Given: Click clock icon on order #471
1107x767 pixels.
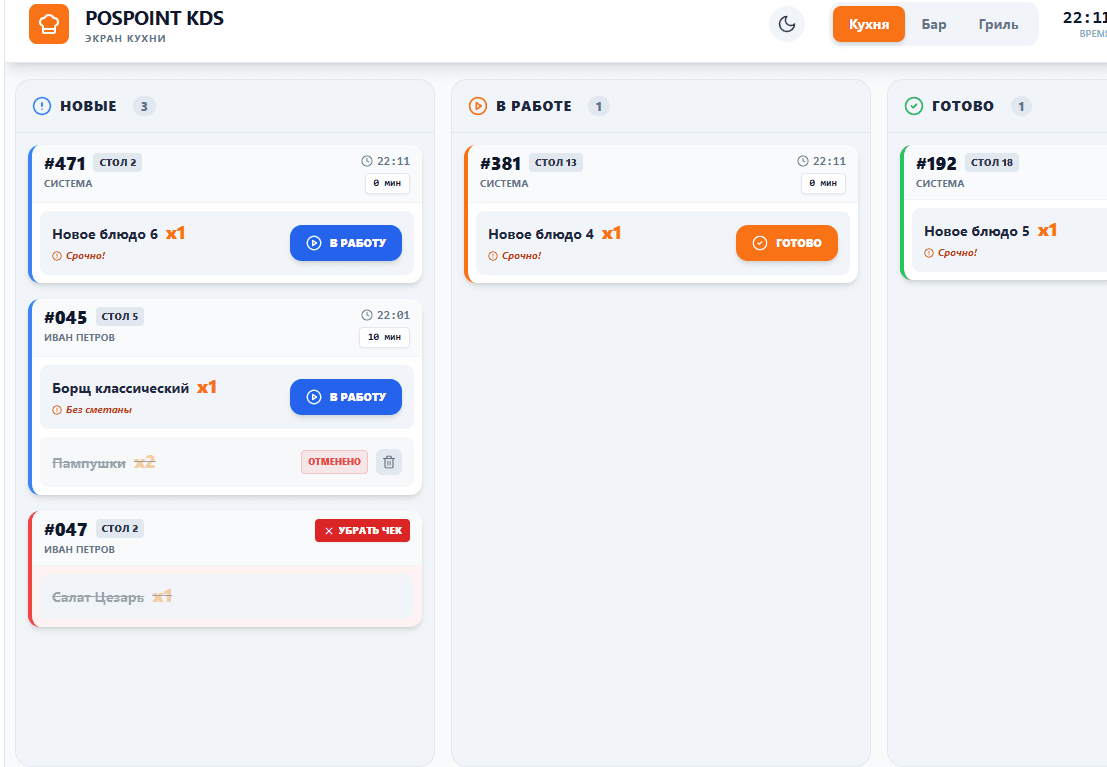Looking at the screenshot, I should pyautogui.click(x=366, y=161).
